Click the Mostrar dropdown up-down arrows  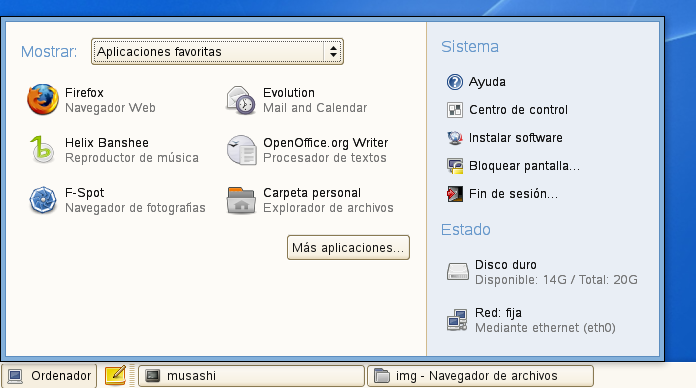[x=333, y=51]
